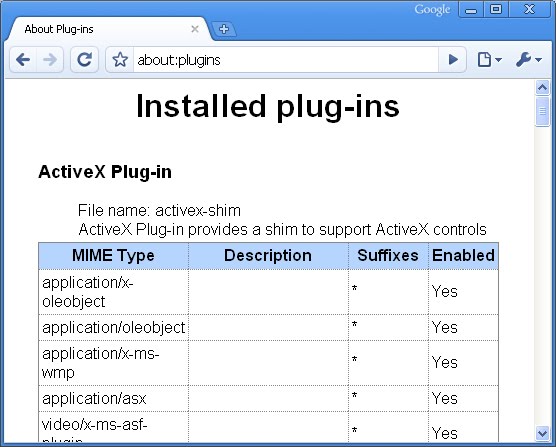This screenshot has width=556, height=447.
Task: Close the About Plug-ins tab
Action: pos(195,29)
